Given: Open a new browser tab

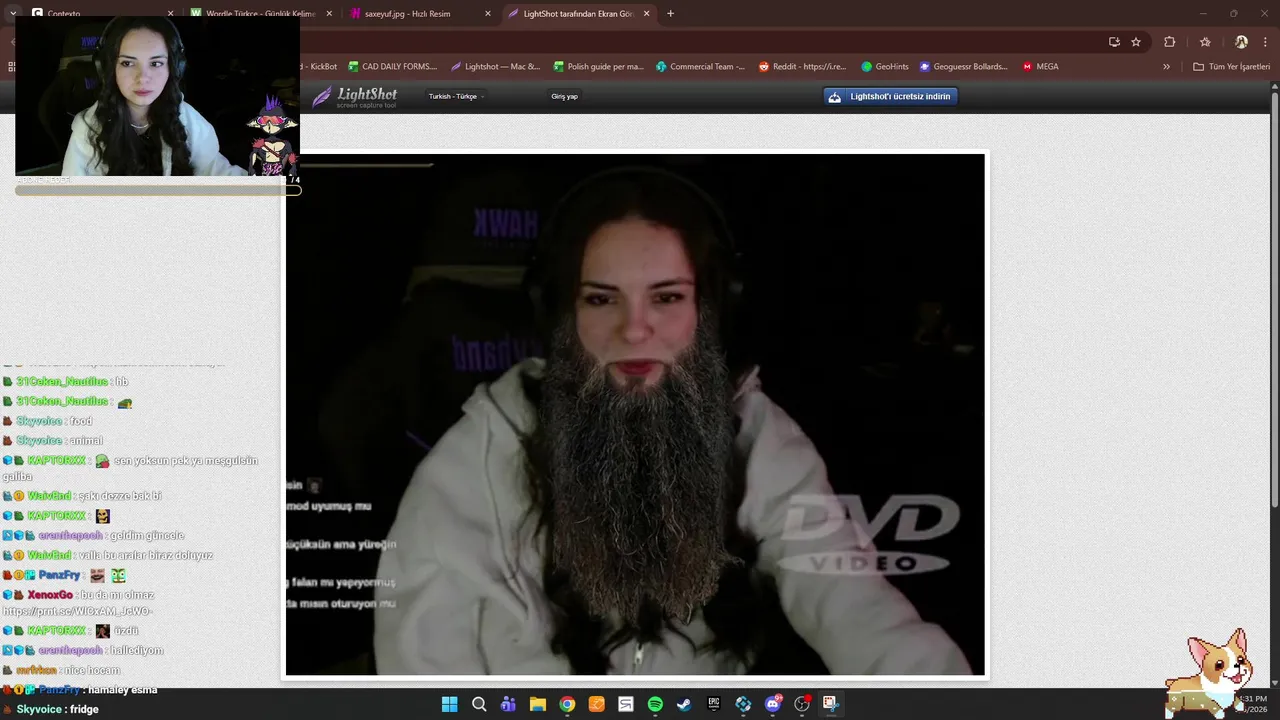Looking at the screenshot, I should (670, 14).
